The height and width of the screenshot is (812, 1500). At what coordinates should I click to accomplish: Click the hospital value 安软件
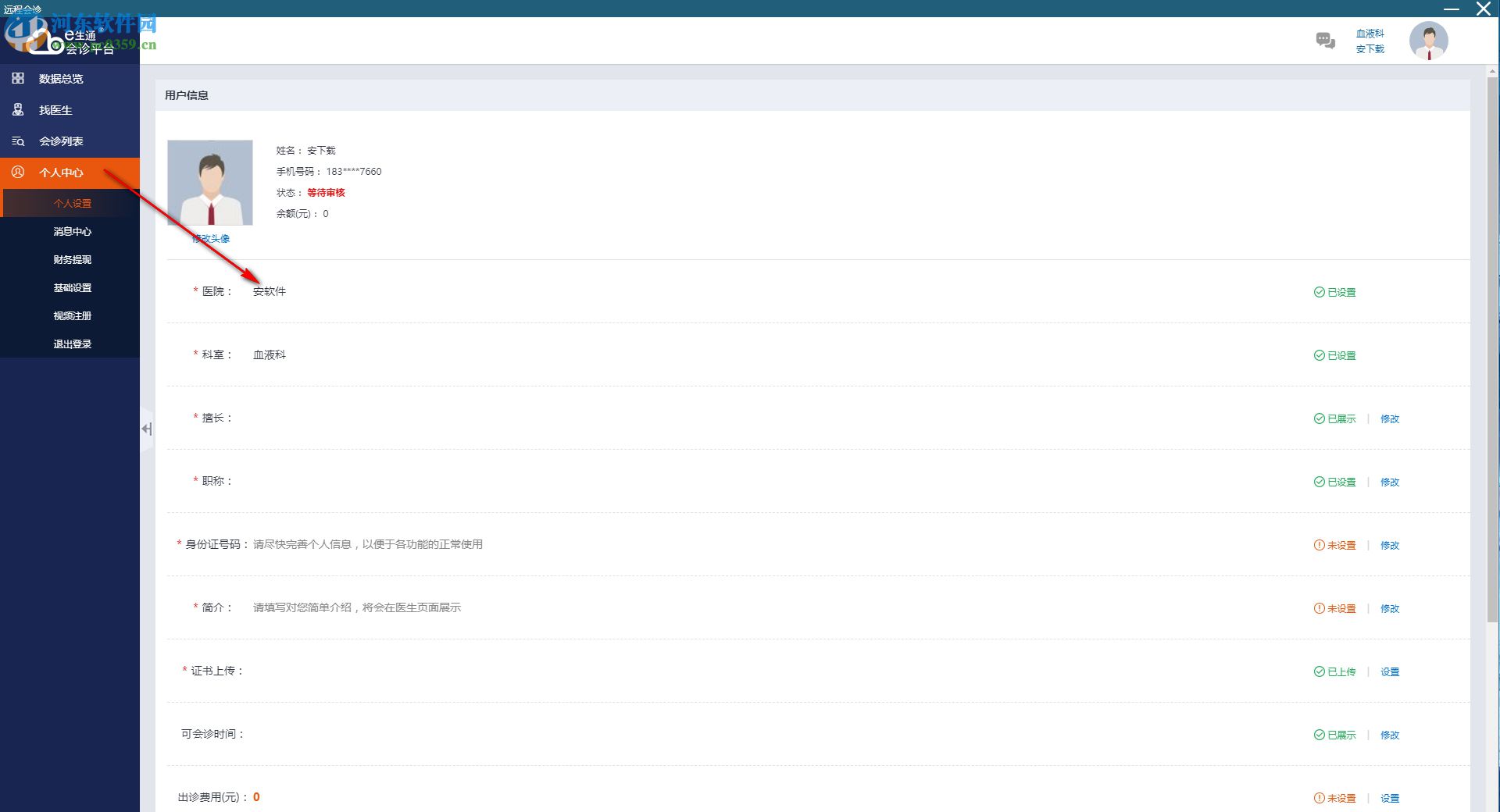point(270,291)
